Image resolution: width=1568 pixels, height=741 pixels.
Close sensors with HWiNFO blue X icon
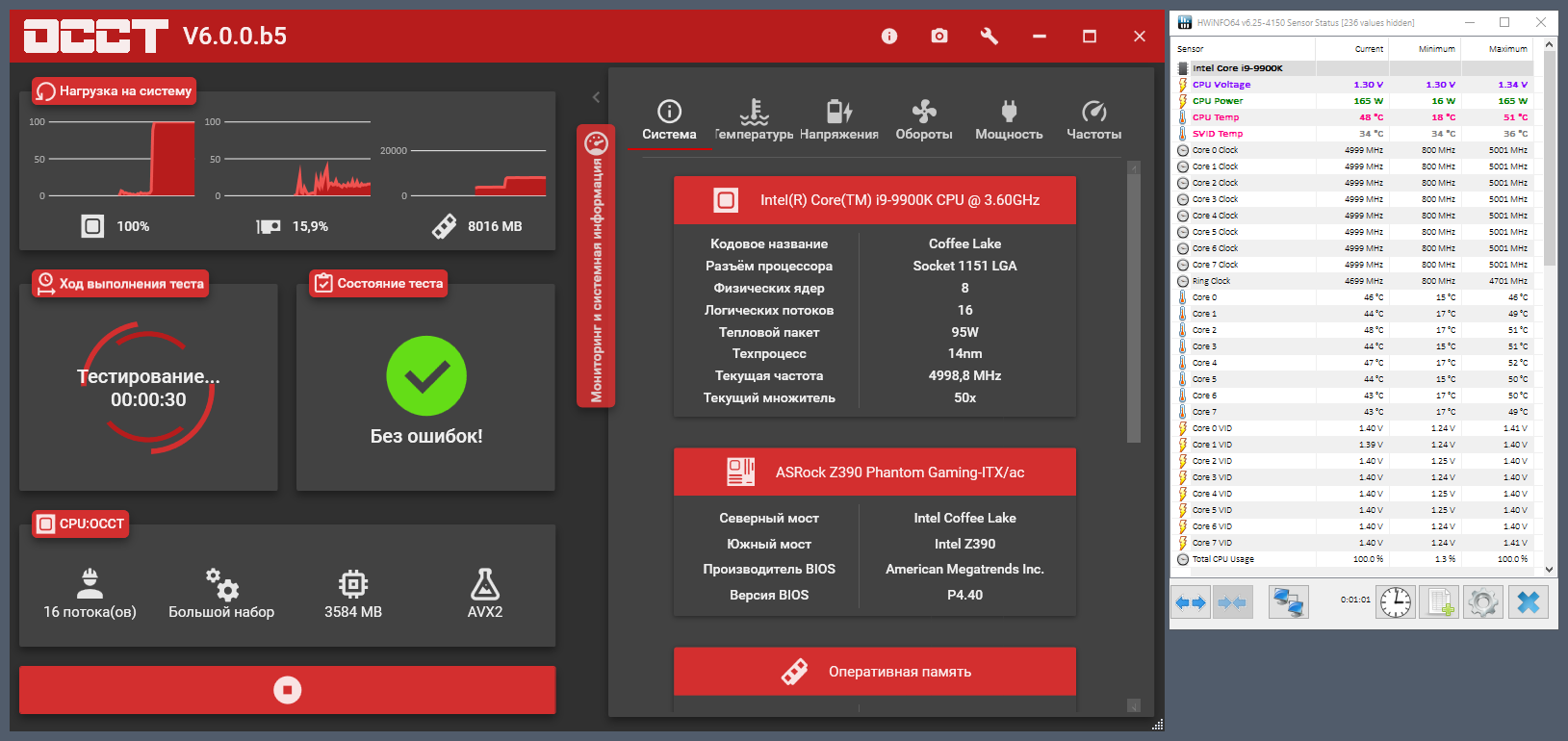coord(1528,602)
